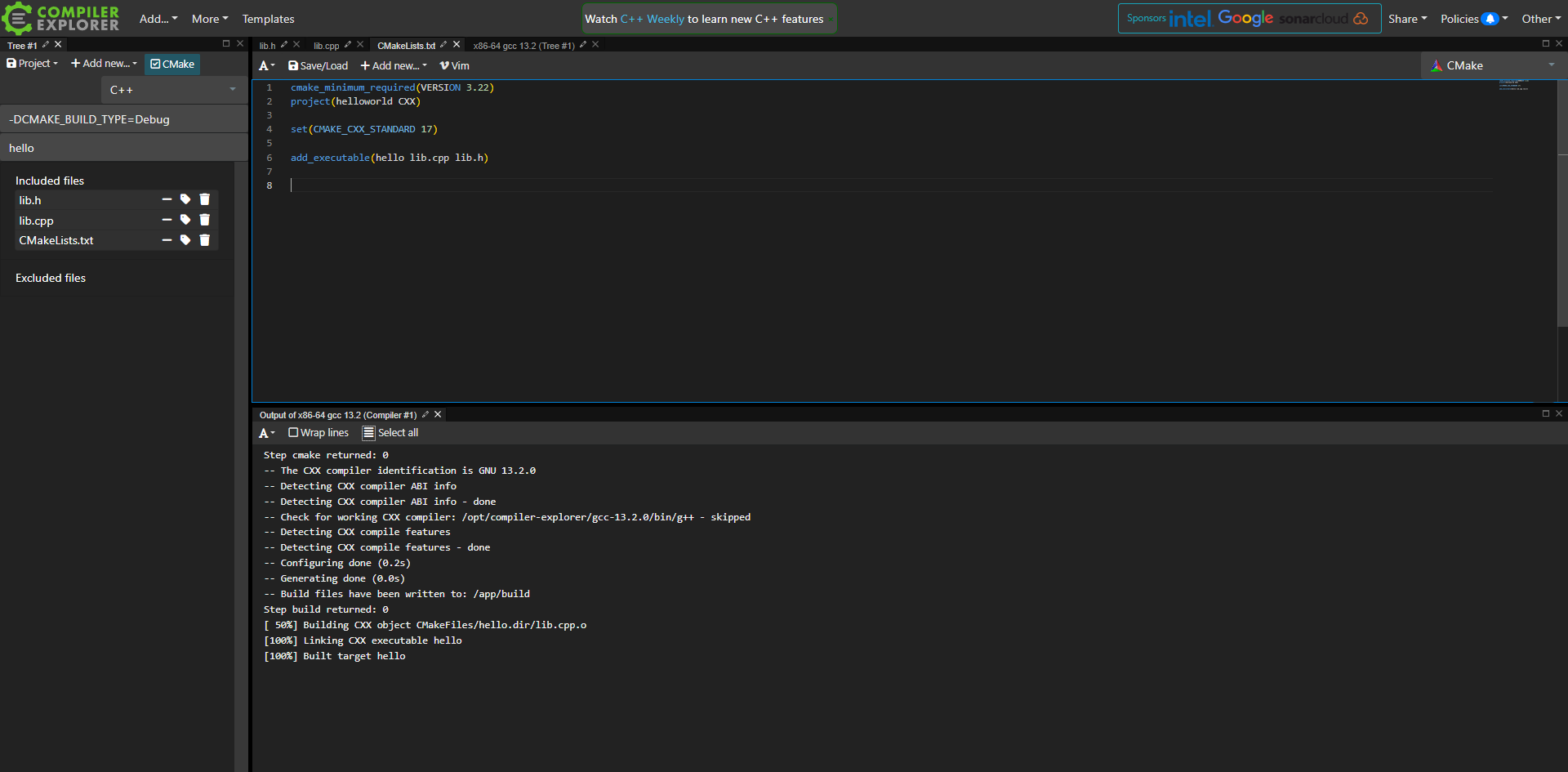The height and width of the screenshot is (772, 1568).
Task: Maximize the output pane using square icon
Action: [x=1545, y=414]
